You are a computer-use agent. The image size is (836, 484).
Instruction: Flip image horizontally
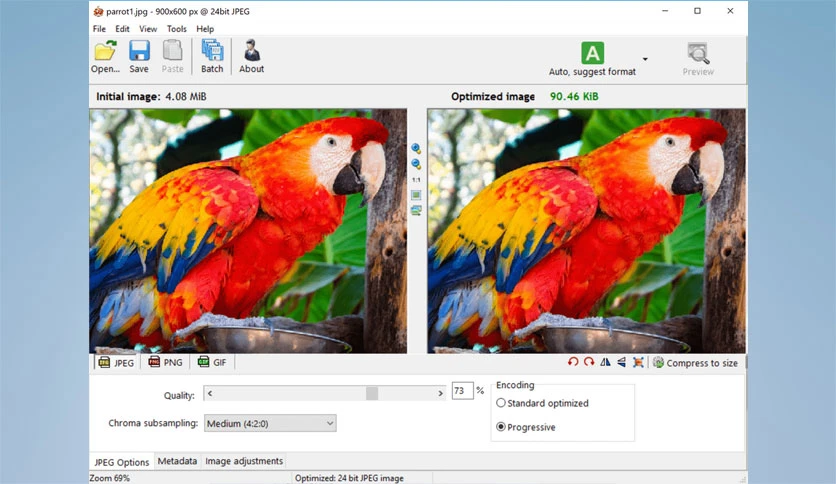pos(605,362)
